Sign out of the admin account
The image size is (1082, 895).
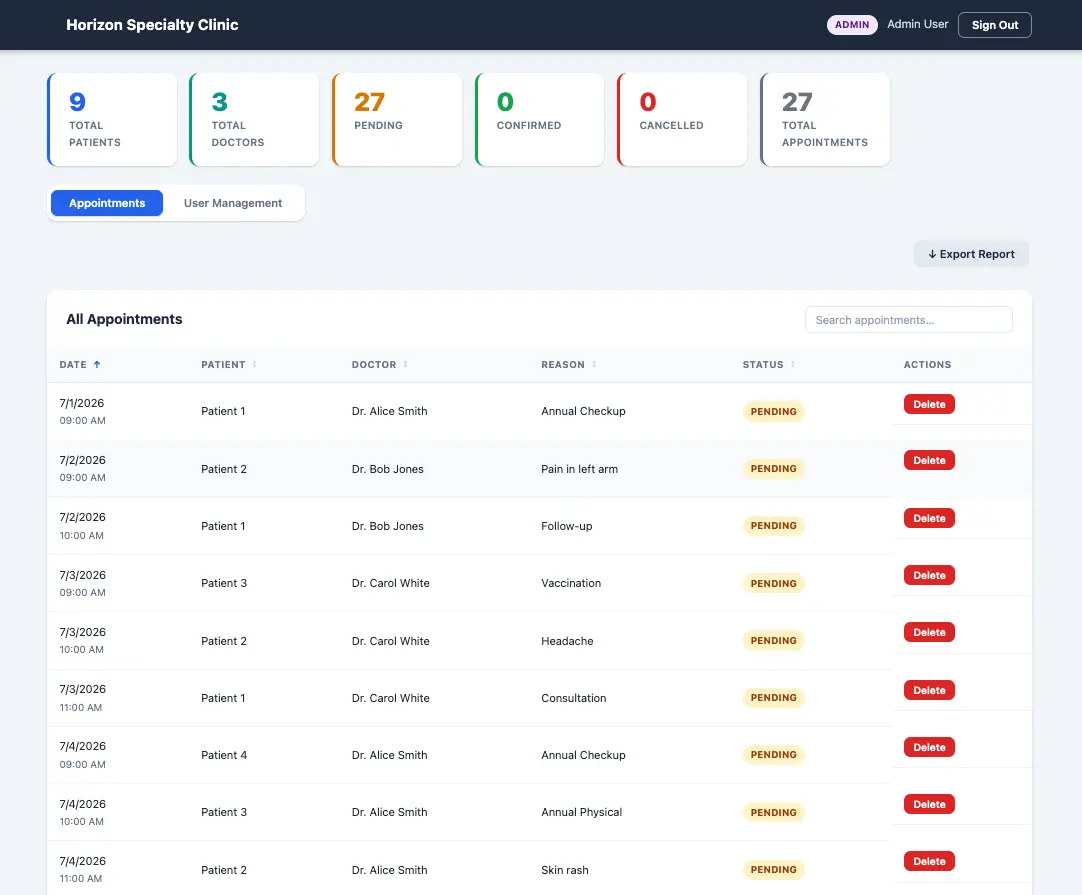pyautogui.click(x=994, y=25)
